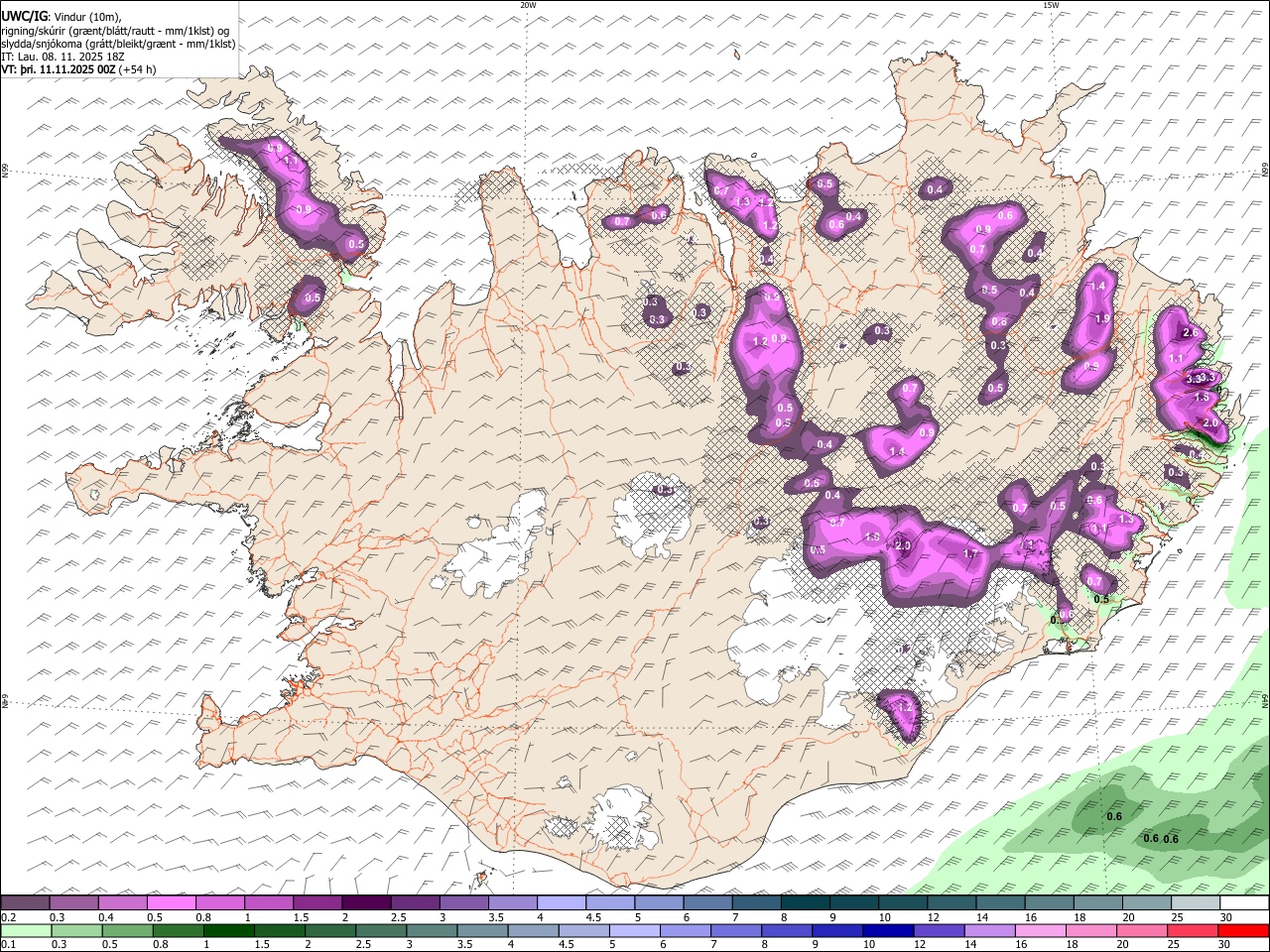The width and height of the screenshot is (1270, 952).
Task: Select the bright pink snow swatch between 0.5 and 0.8
Action: [171, 902]
